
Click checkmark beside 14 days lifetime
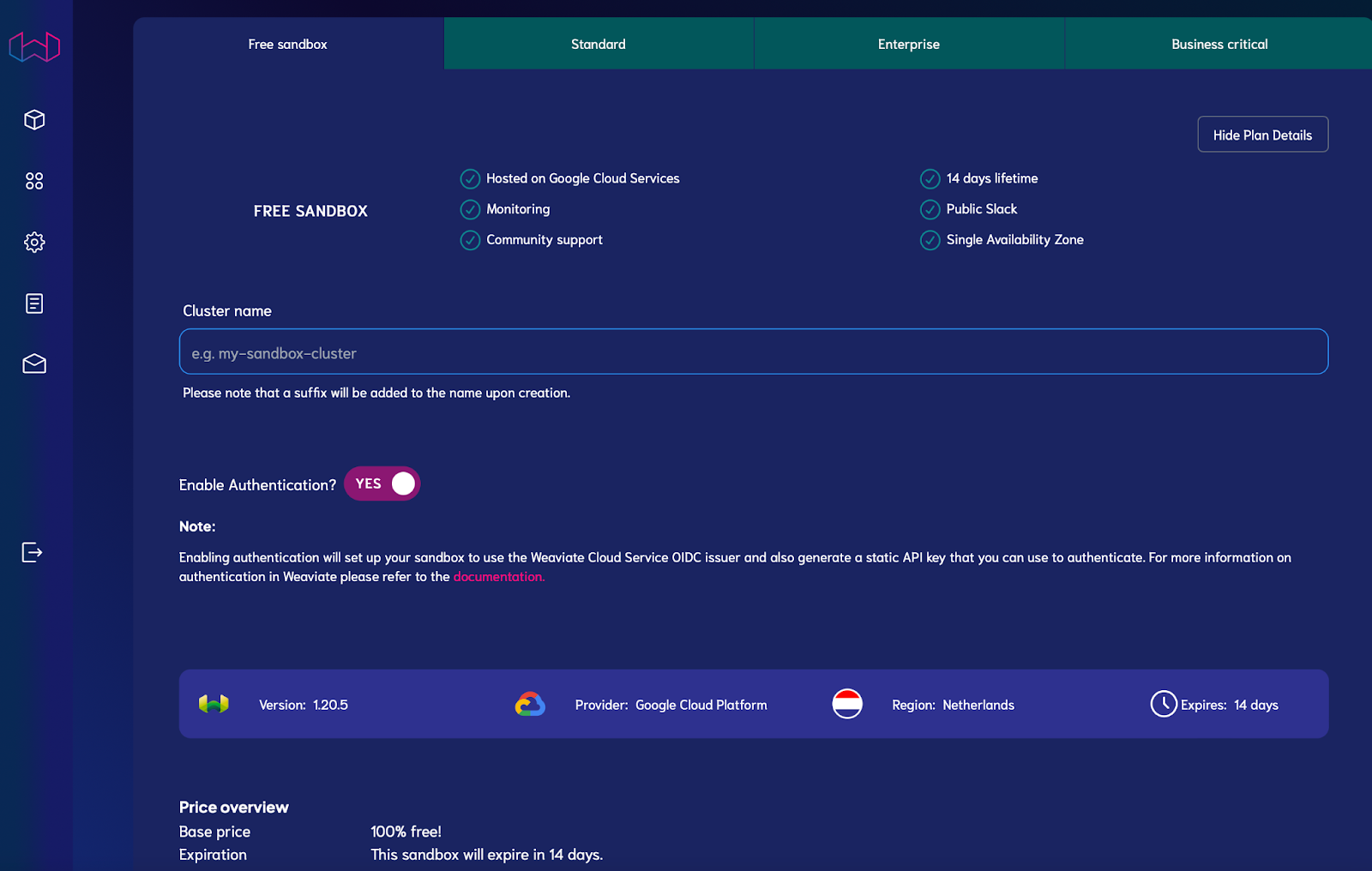pos(930,178)
